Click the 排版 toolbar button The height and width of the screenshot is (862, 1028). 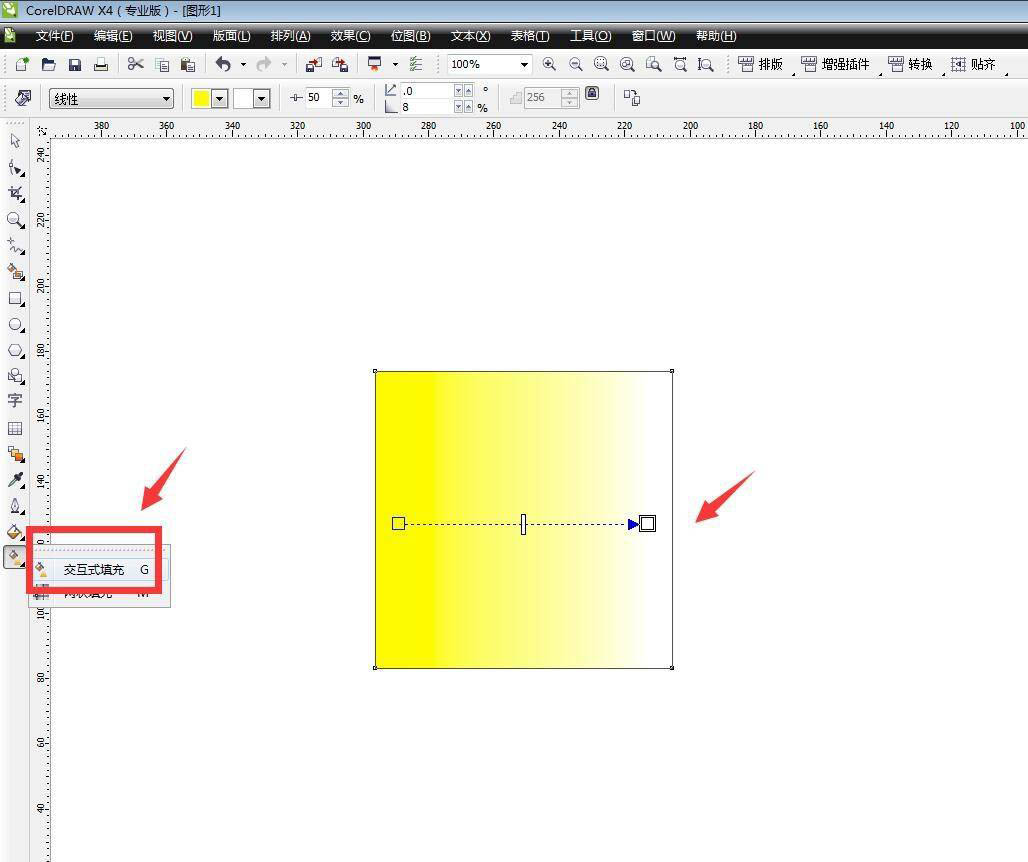pyautogui.click(x=761, y=64)
